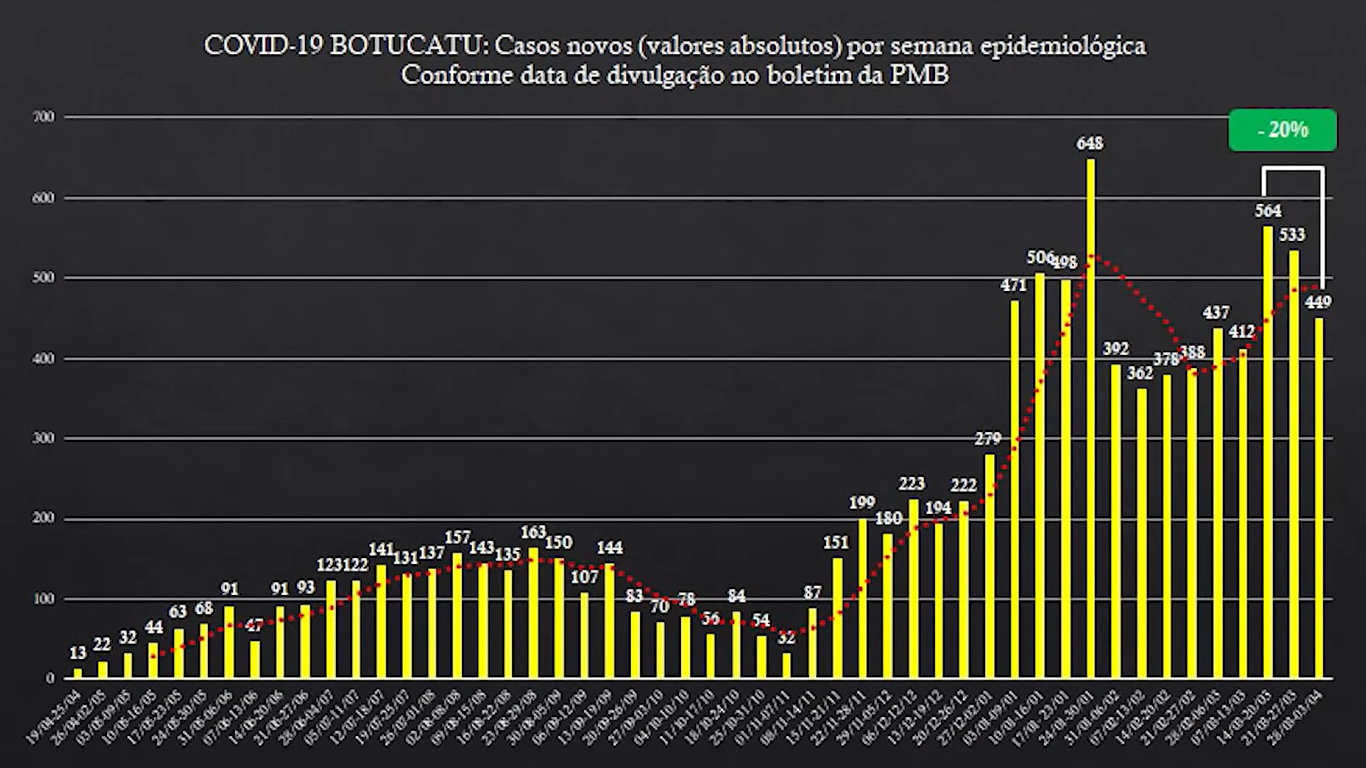Click the subtitle mentioning boletim da PMB
Image resolution: width=1366 pixels, height=768 pixels.
(x=675, y=76)
